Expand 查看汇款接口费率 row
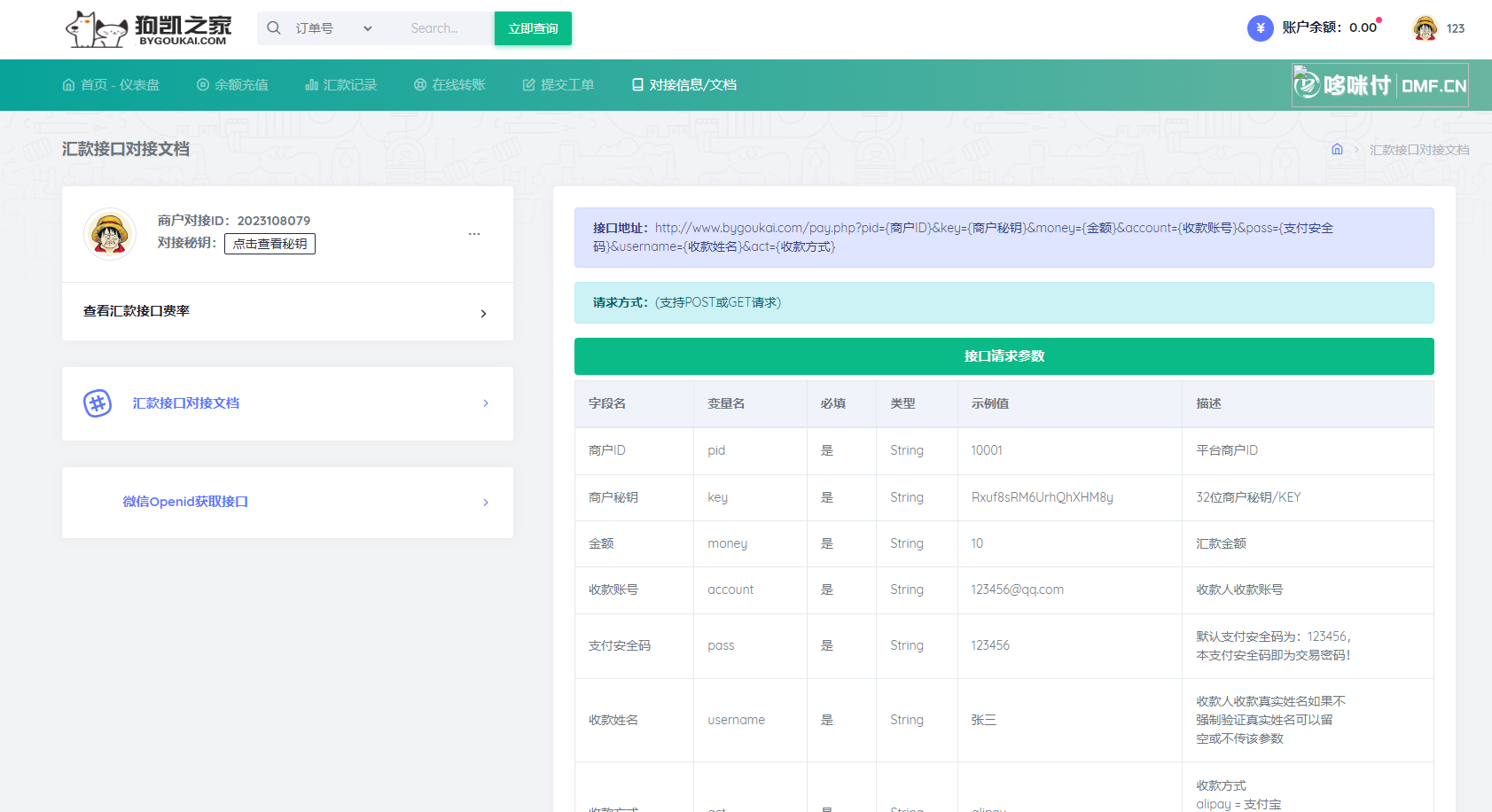This screenshot has width=1492, height=812. [287, 312]
